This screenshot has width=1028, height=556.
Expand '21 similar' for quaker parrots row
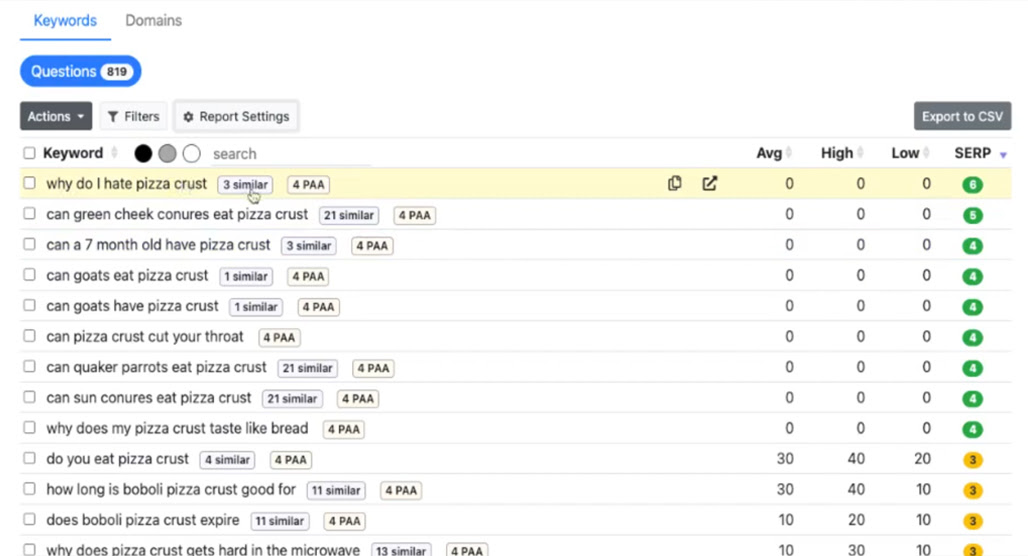pyautogui.click(x=307, y=368)
